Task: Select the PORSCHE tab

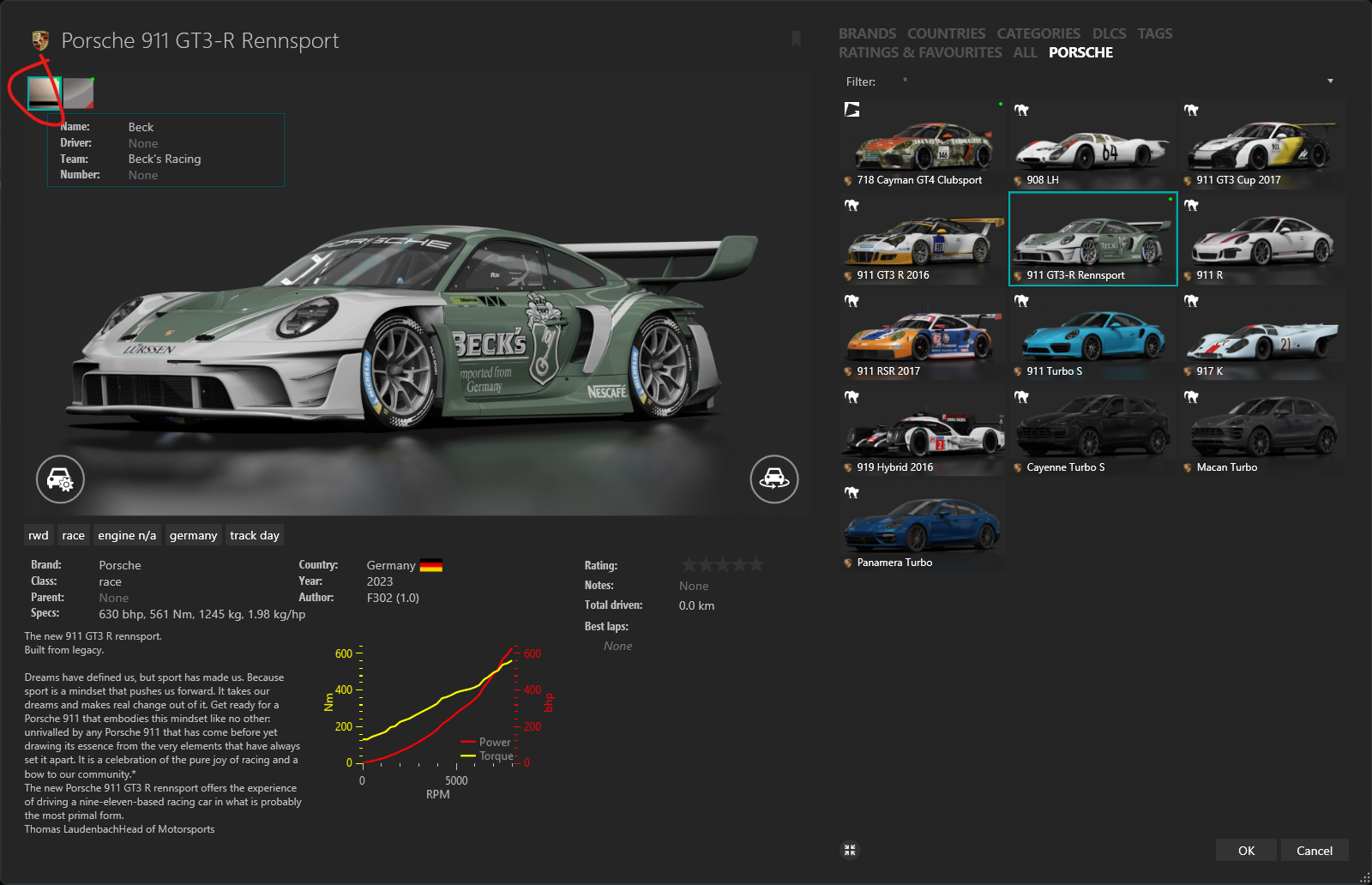Action: tap(1080, 52)
